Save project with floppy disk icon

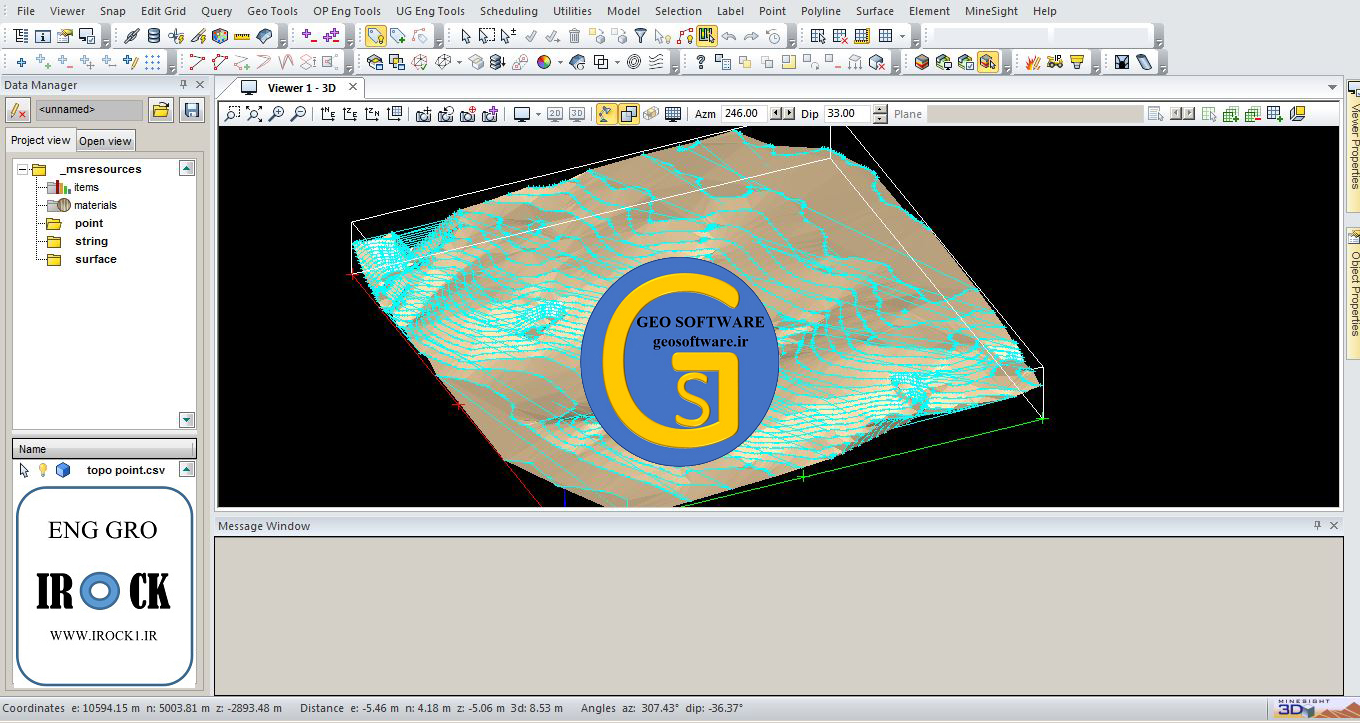(191, 110)
